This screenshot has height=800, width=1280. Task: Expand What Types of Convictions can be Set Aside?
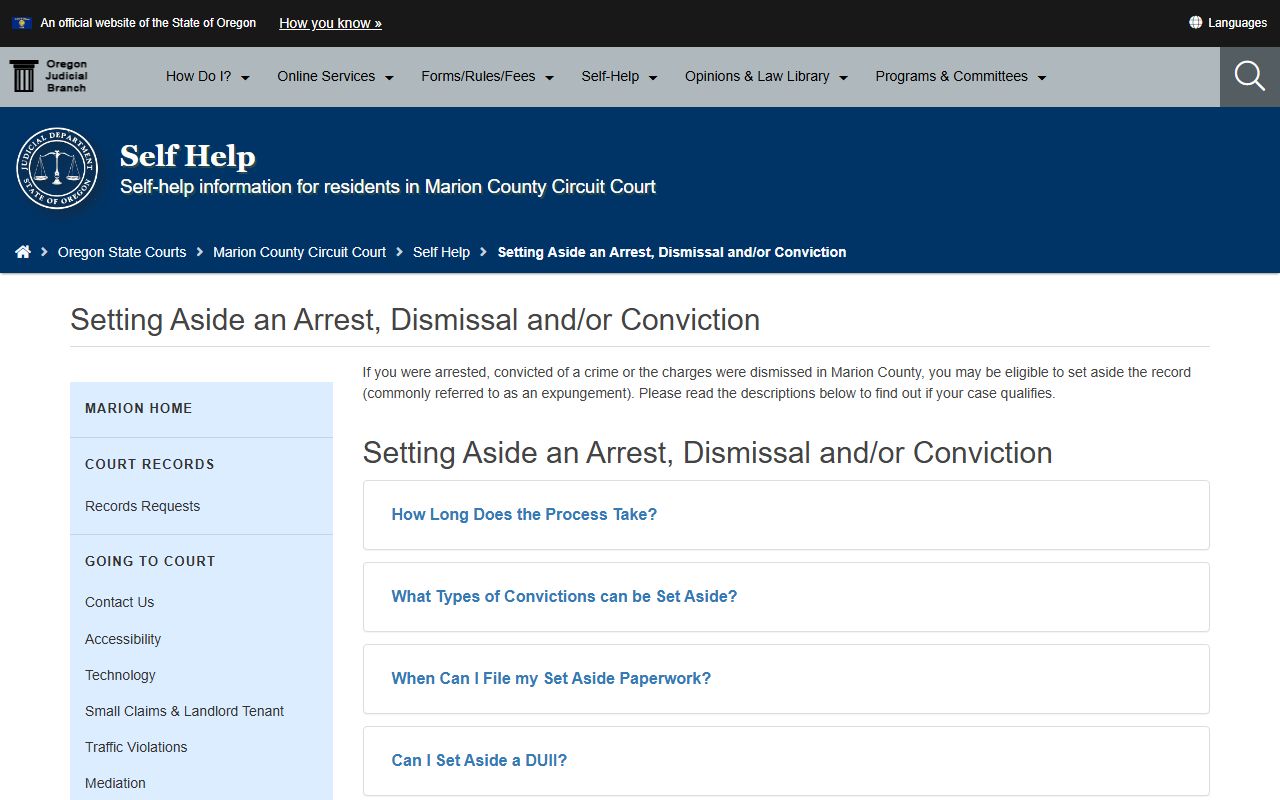pos(786,597)
